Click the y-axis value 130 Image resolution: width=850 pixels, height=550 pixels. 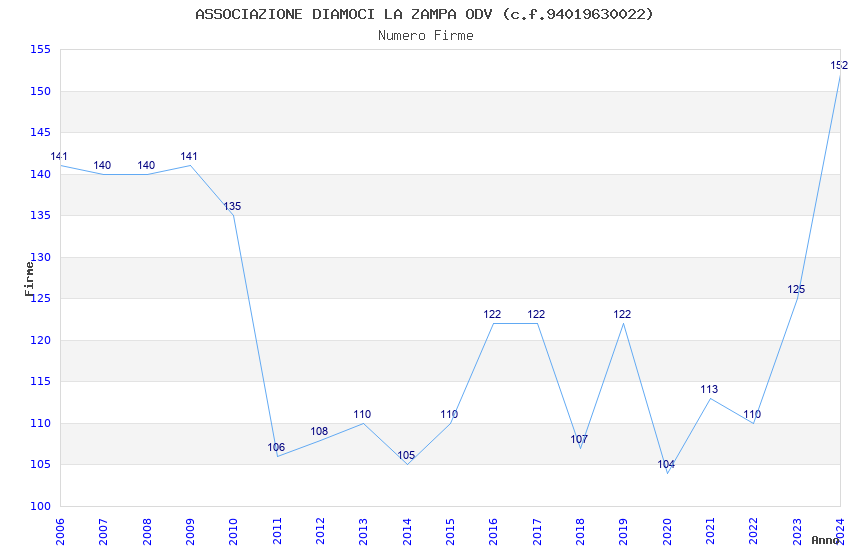(40, 257)
